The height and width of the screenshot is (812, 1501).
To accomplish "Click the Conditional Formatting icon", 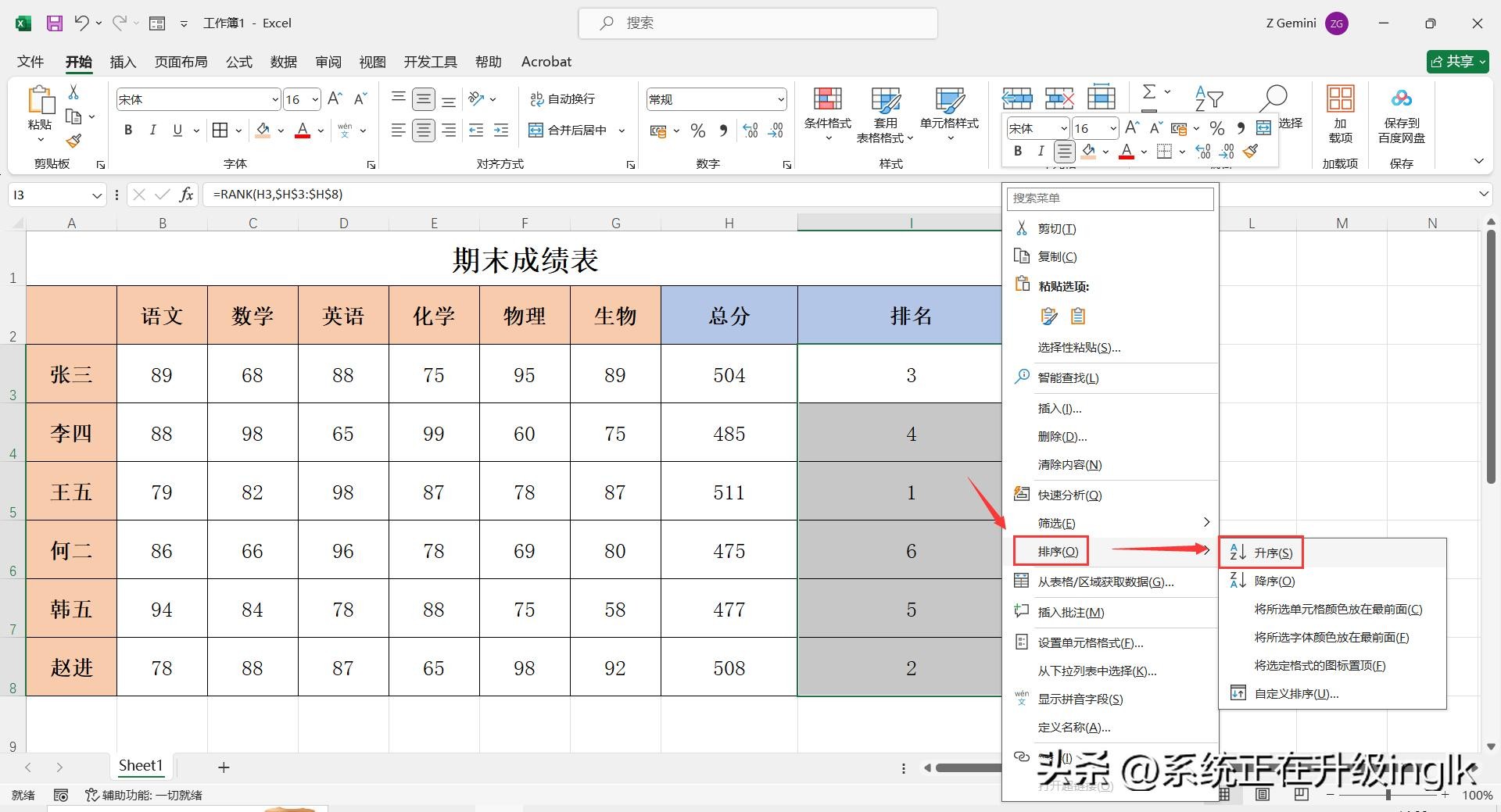I will (827, 99).
